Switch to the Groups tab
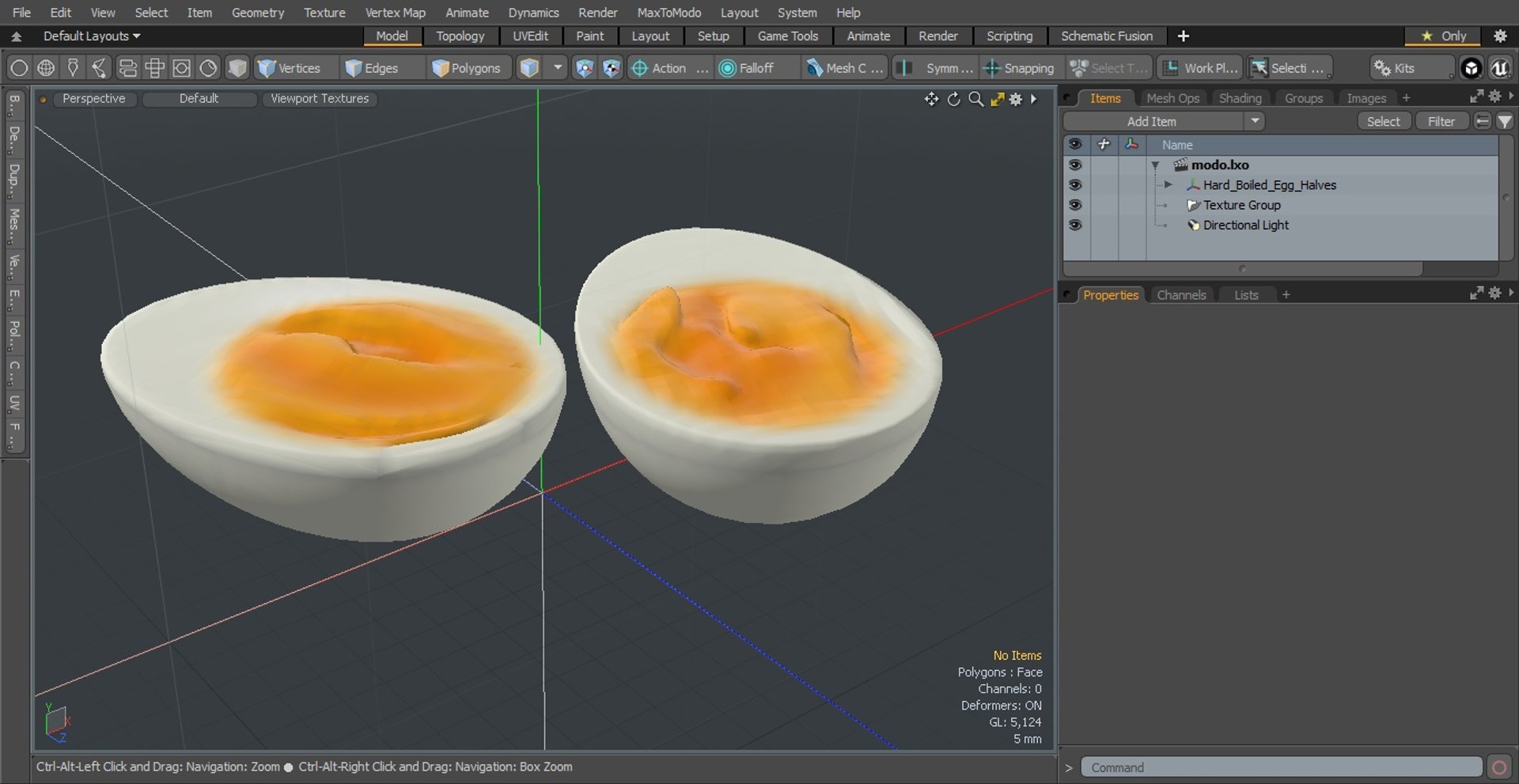The height and width of the screenshot is (784, 1519). 1303,98
